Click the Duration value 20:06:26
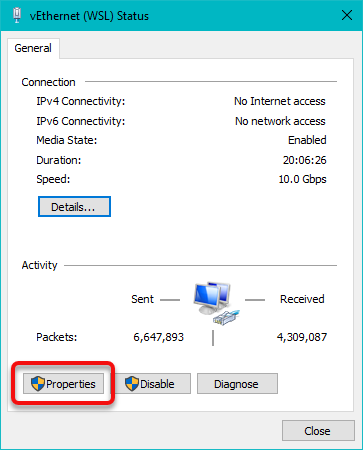This screenshot has width=363, height=450. [305, 160]
